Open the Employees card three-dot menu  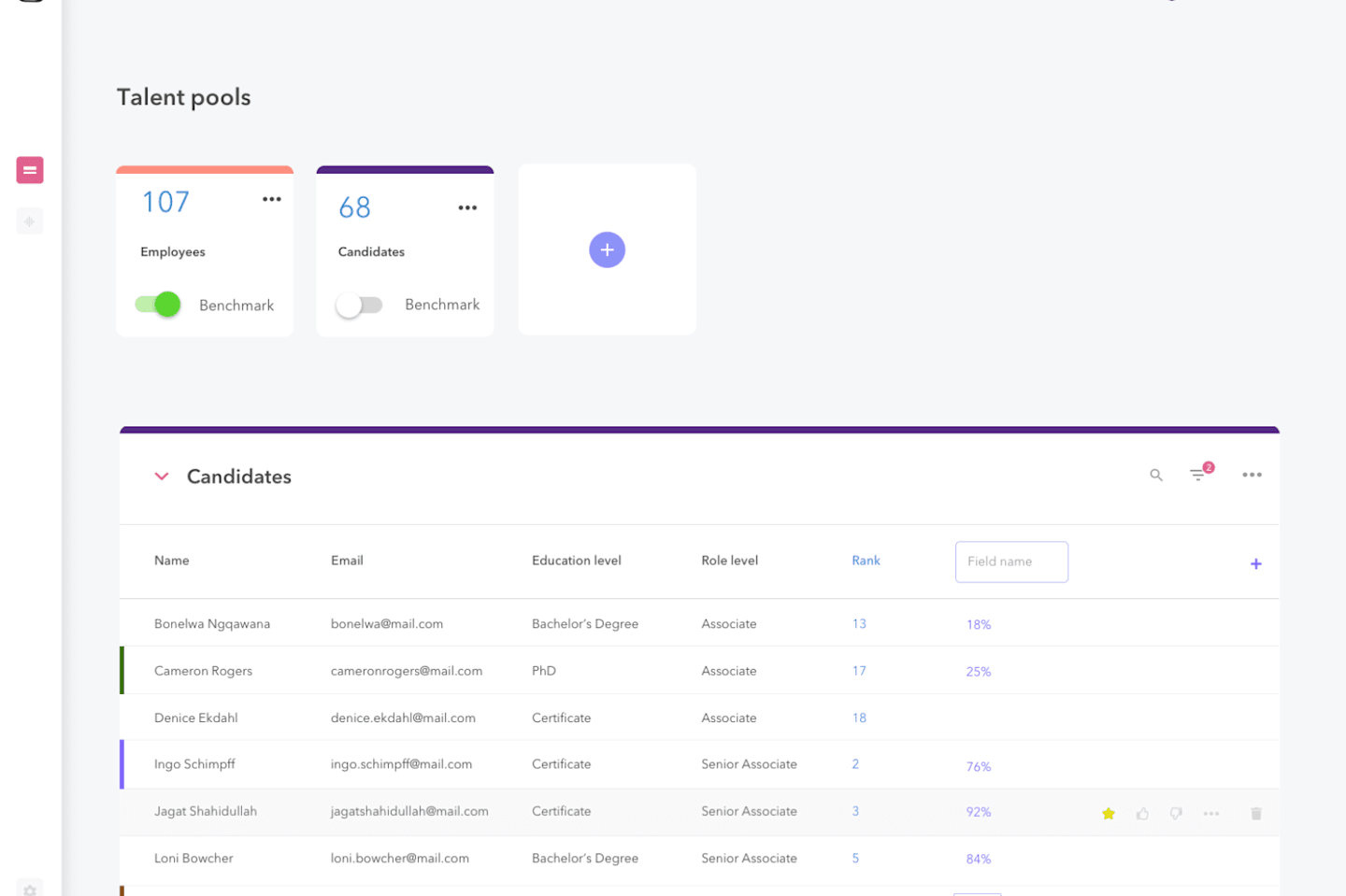[x=272, y=199]
